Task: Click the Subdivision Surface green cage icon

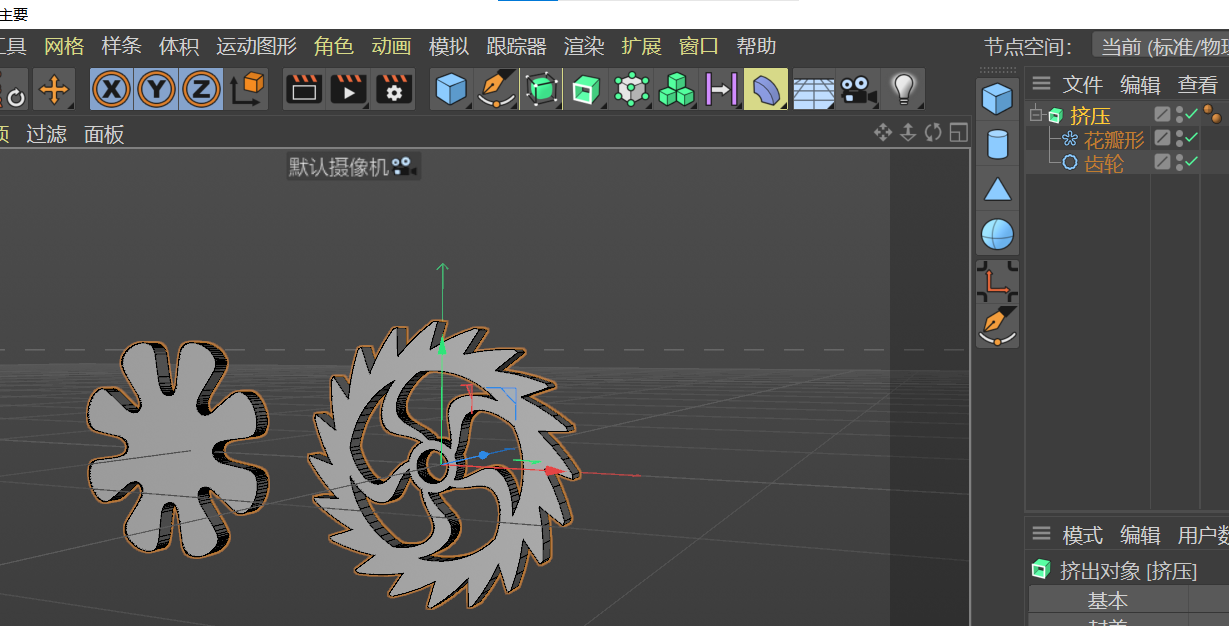Action: (x=541, y=90)
